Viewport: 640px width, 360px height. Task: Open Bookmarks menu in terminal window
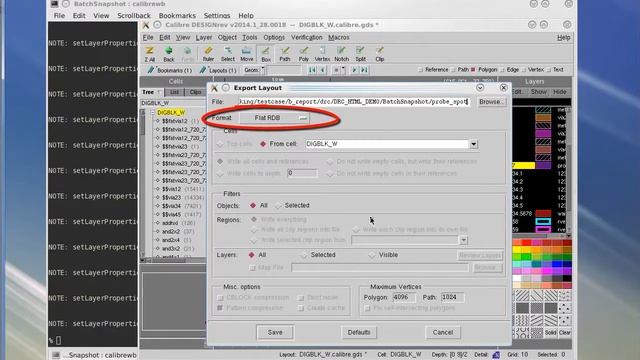[177, 16]
